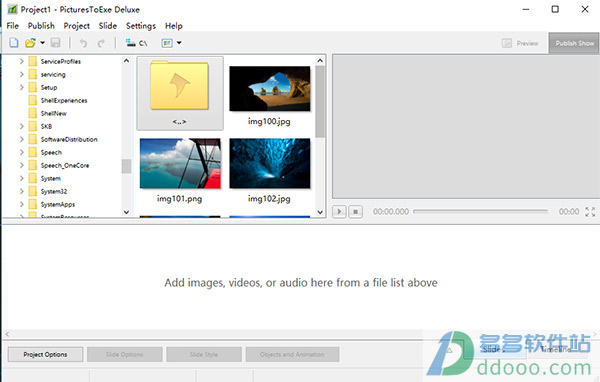Click the file list view mode icon
This screenshot has width=600, height=382.
pos(167,43)
